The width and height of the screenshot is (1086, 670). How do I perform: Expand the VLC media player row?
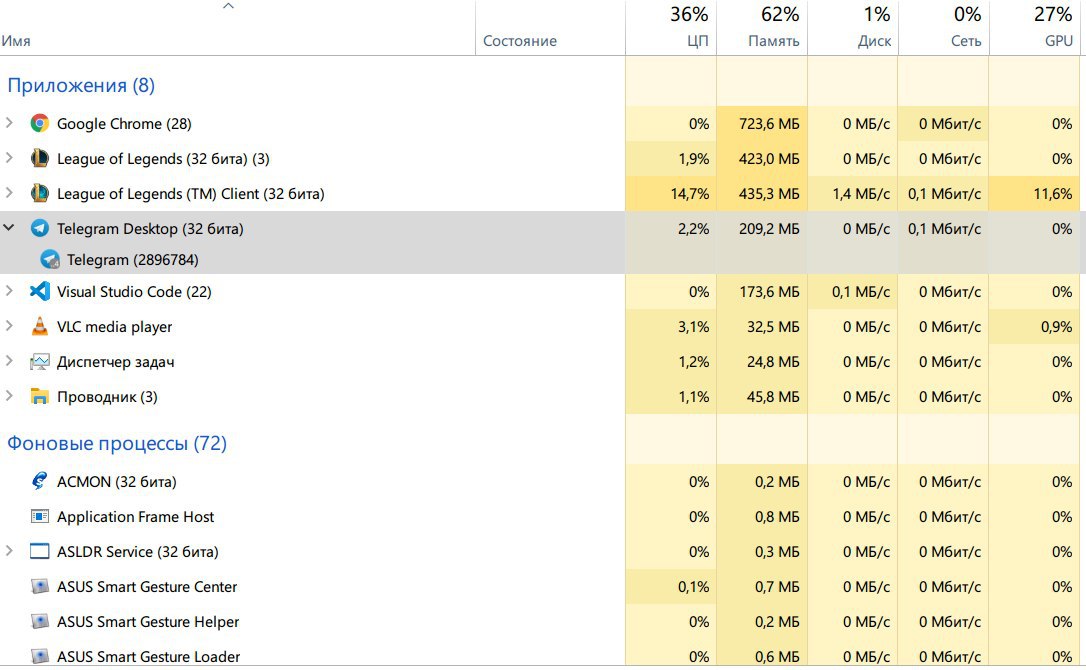[x=9, y=326]
